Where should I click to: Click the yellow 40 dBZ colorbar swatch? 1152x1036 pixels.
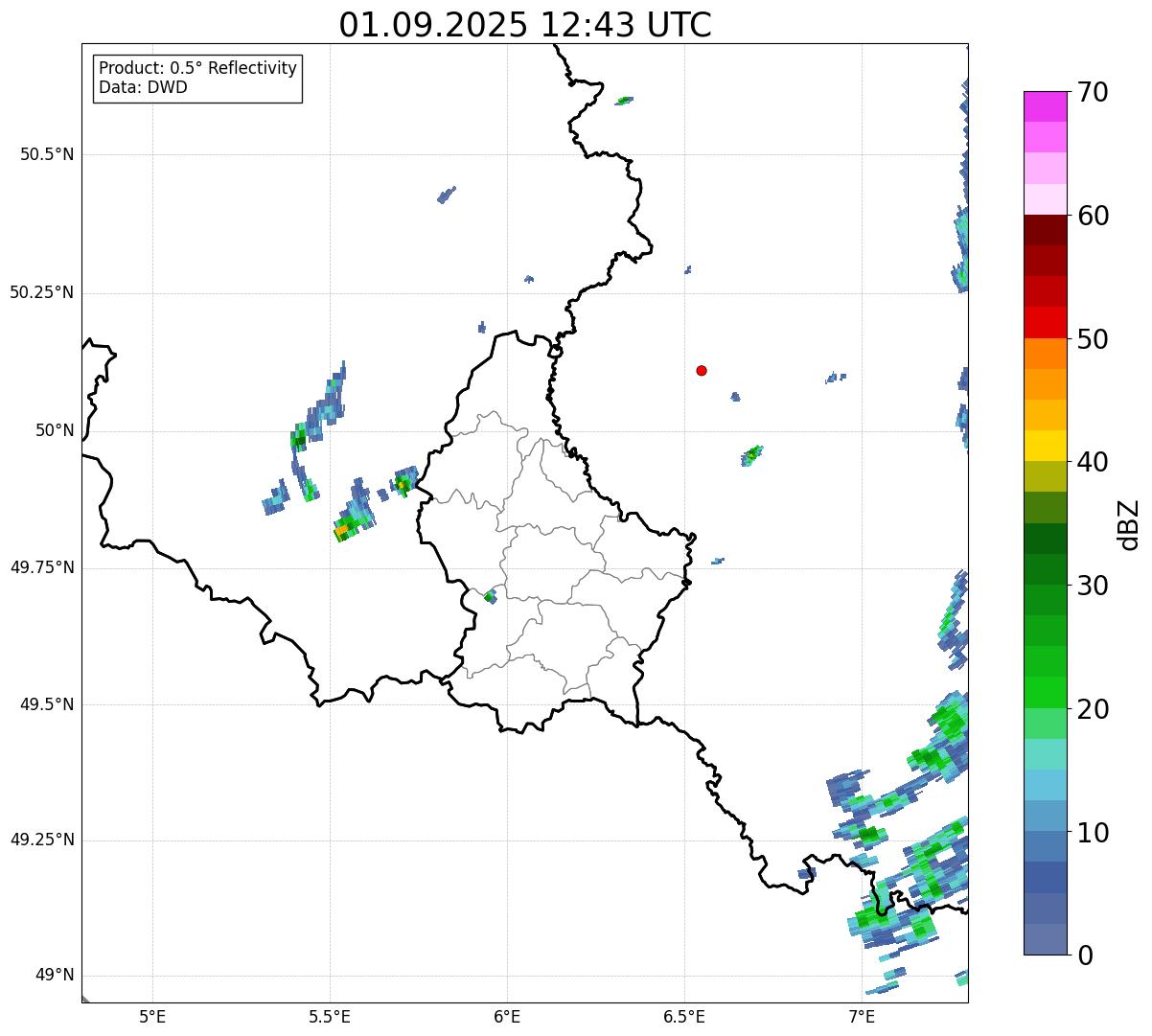[1045, 446]
